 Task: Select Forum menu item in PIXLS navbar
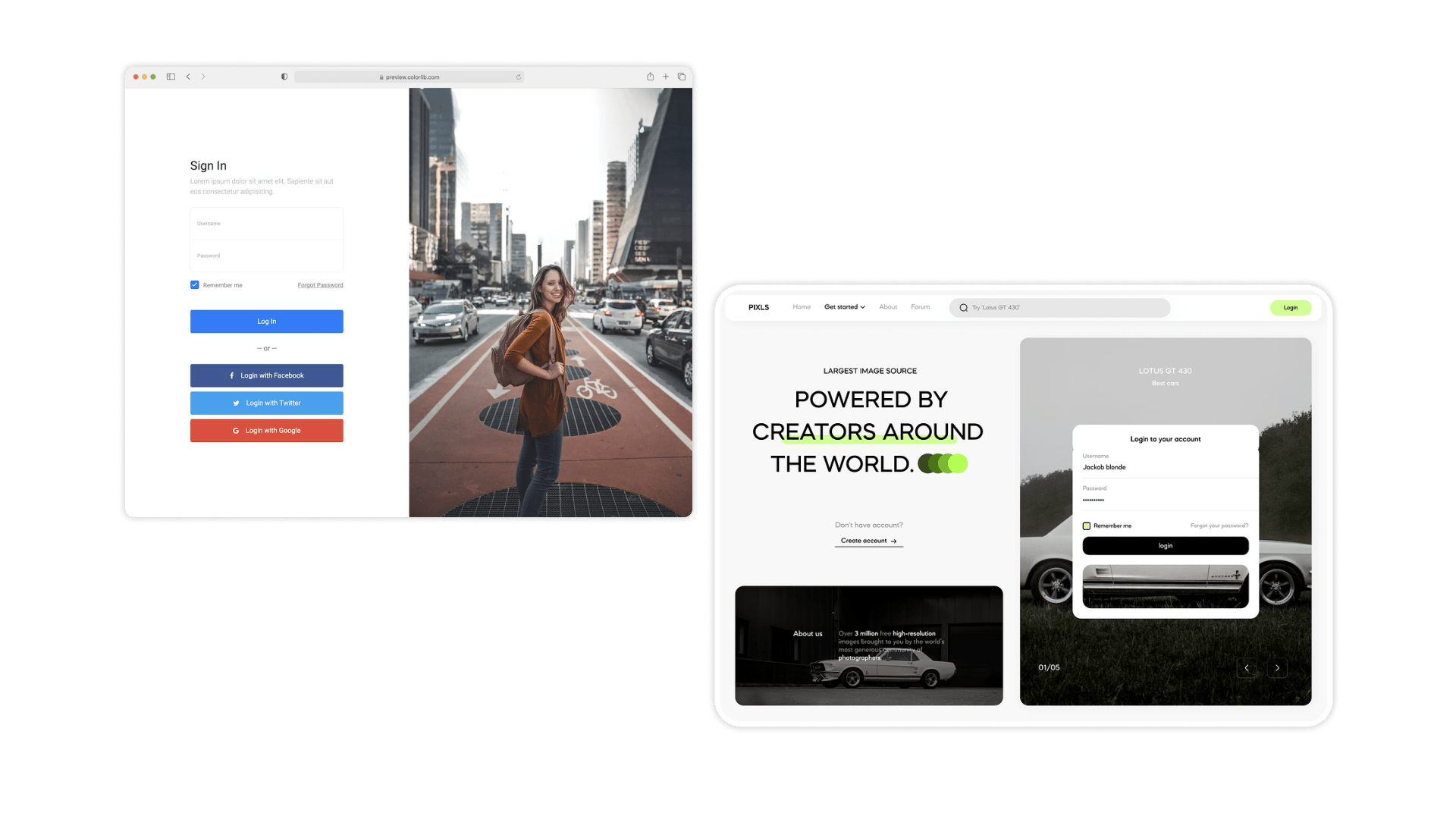tap(919, 307)
